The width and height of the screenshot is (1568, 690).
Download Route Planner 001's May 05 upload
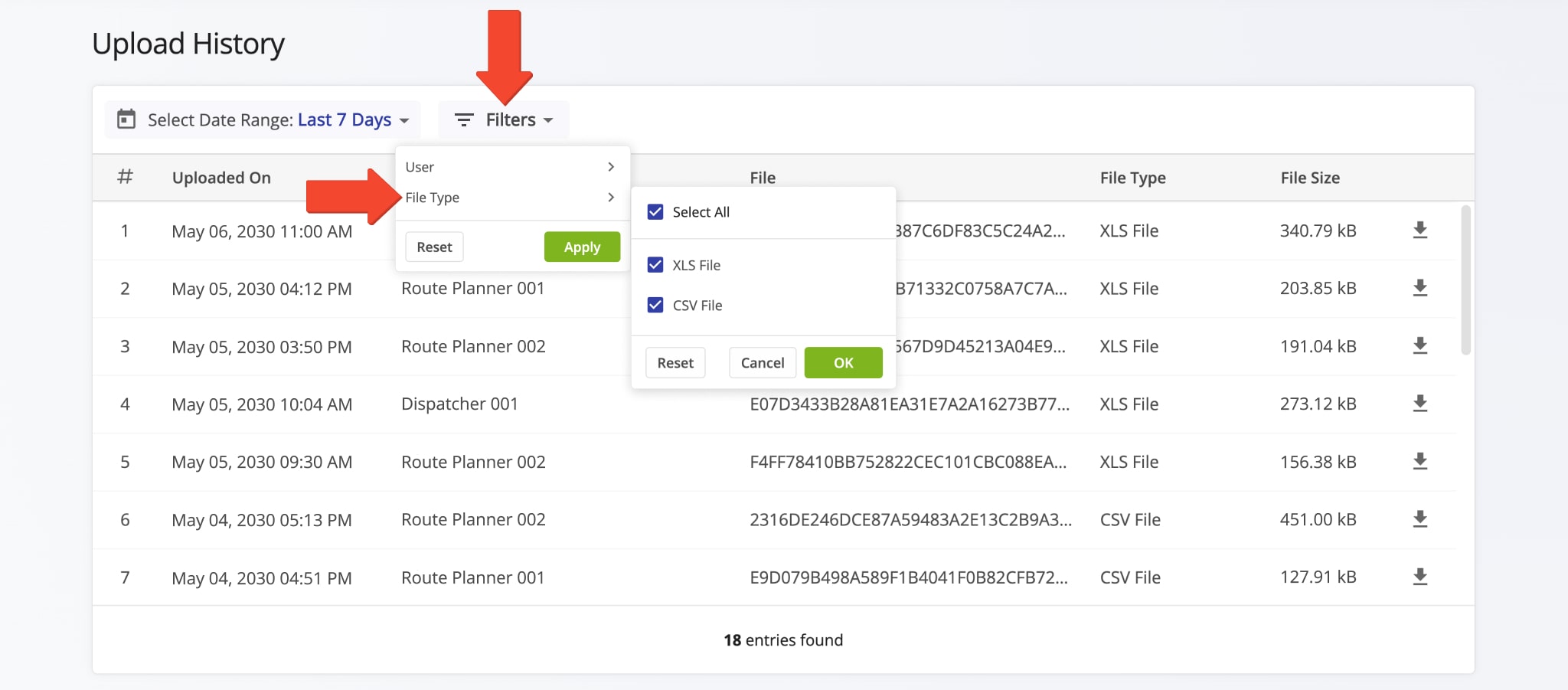coord(1421,289)
